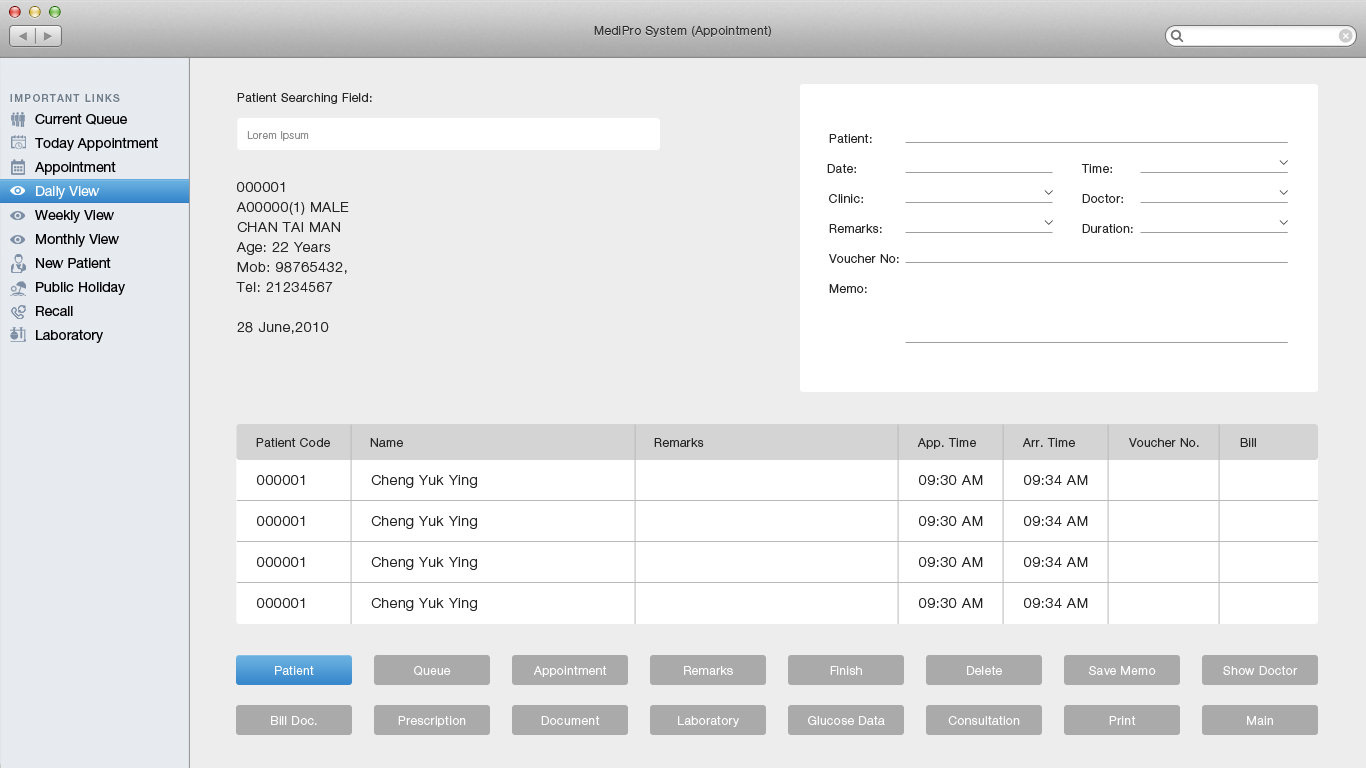Go back using toolbar back arrow
This screenshot has width=1366, height=768.
coord(23,36)
